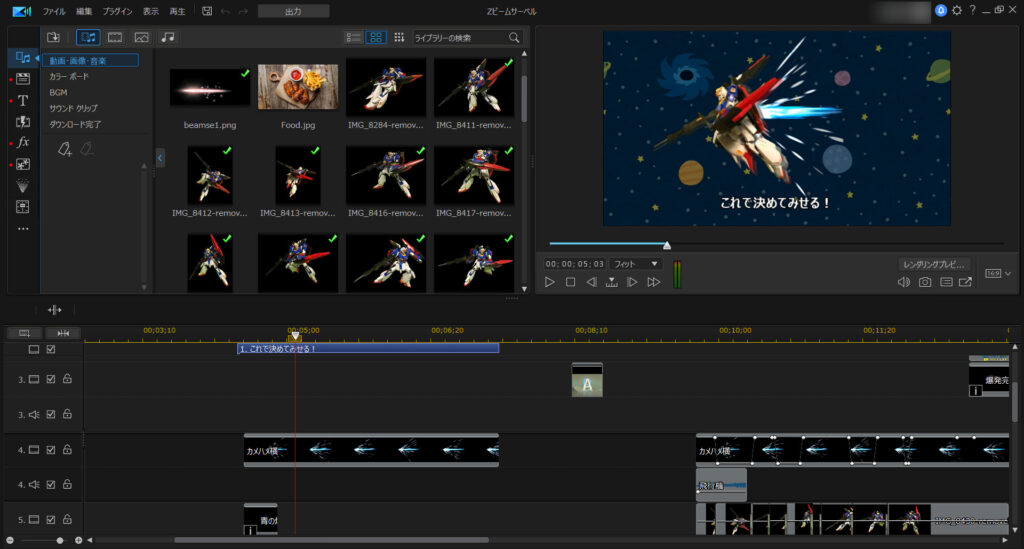The image size is (1024, 549).
Task: Toggle track 5 video enable checkbox
Action: tap(51, 520)
